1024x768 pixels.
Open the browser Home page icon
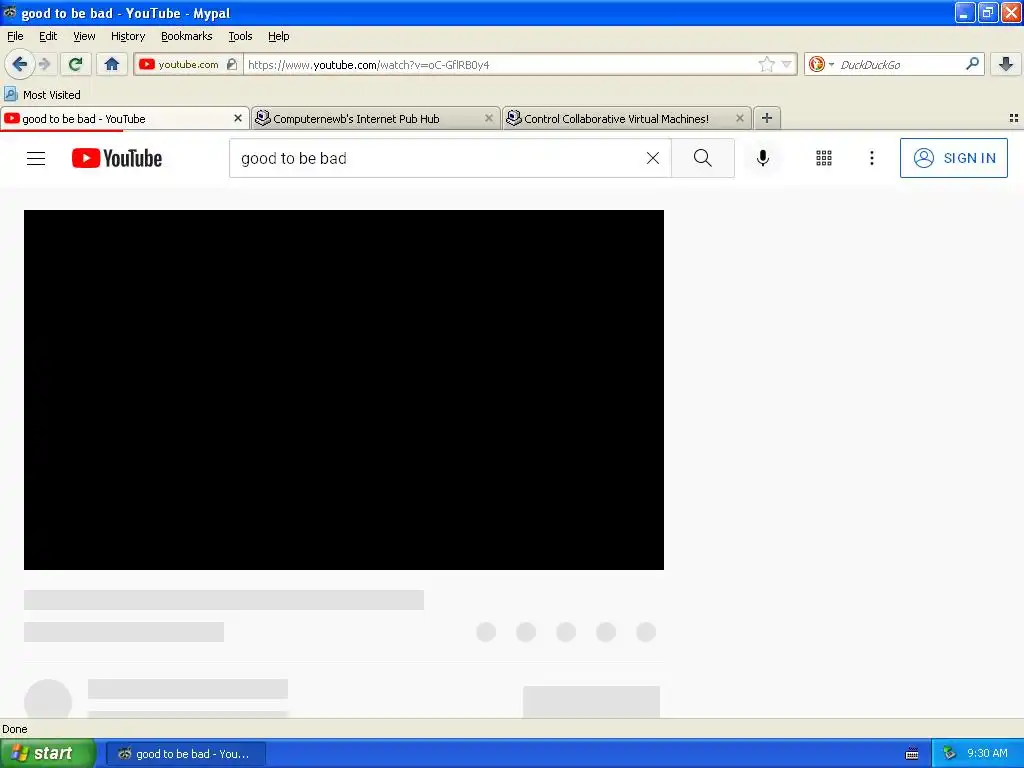coord(112,64)
